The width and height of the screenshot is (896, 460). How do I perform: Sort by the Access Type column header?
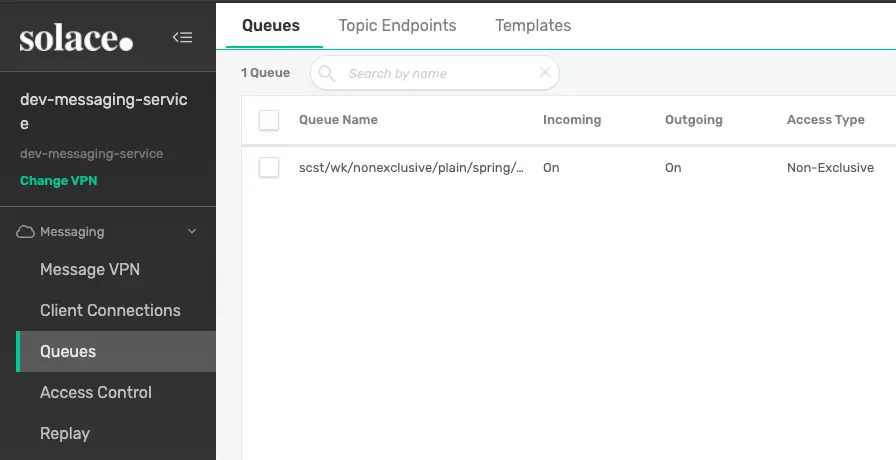pyautogui.click(x=825, y=120)
